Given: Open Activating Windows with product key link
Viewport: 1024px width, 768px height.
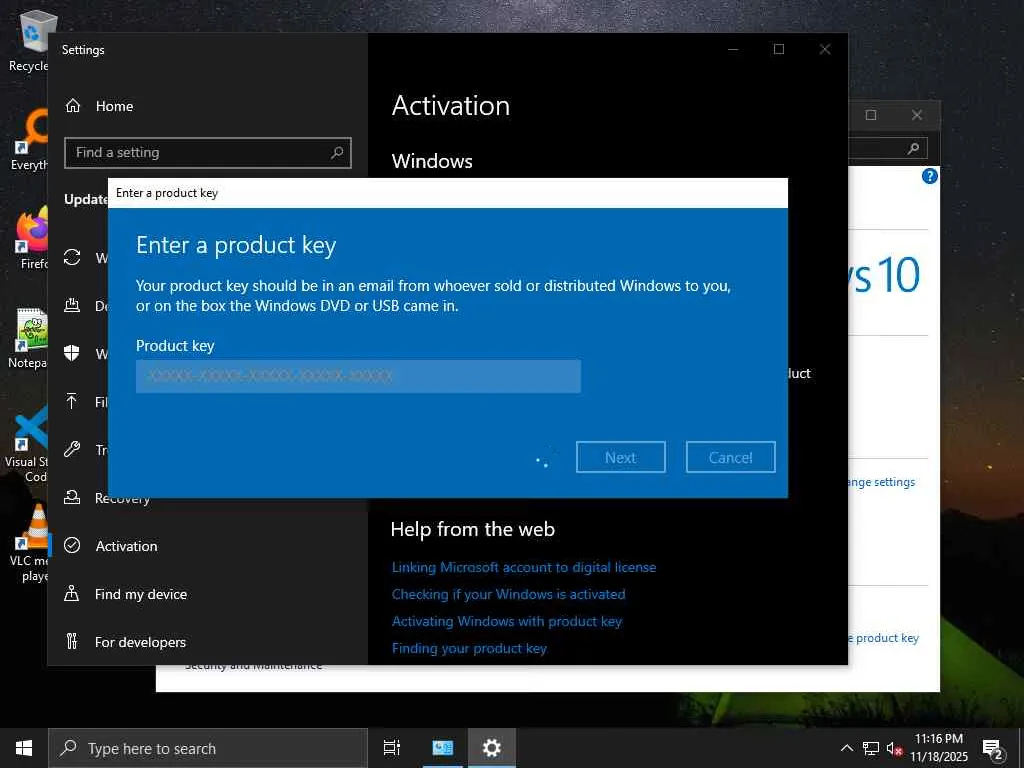Looking at the screenshot, I should (x=507, y=622).
